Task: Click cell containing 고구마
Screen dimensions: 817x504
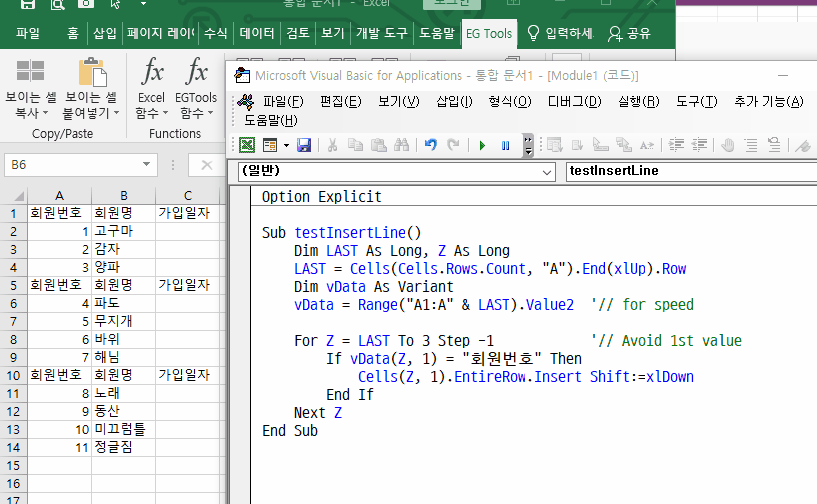Action: pyautogui.click(x=123, y=231)
